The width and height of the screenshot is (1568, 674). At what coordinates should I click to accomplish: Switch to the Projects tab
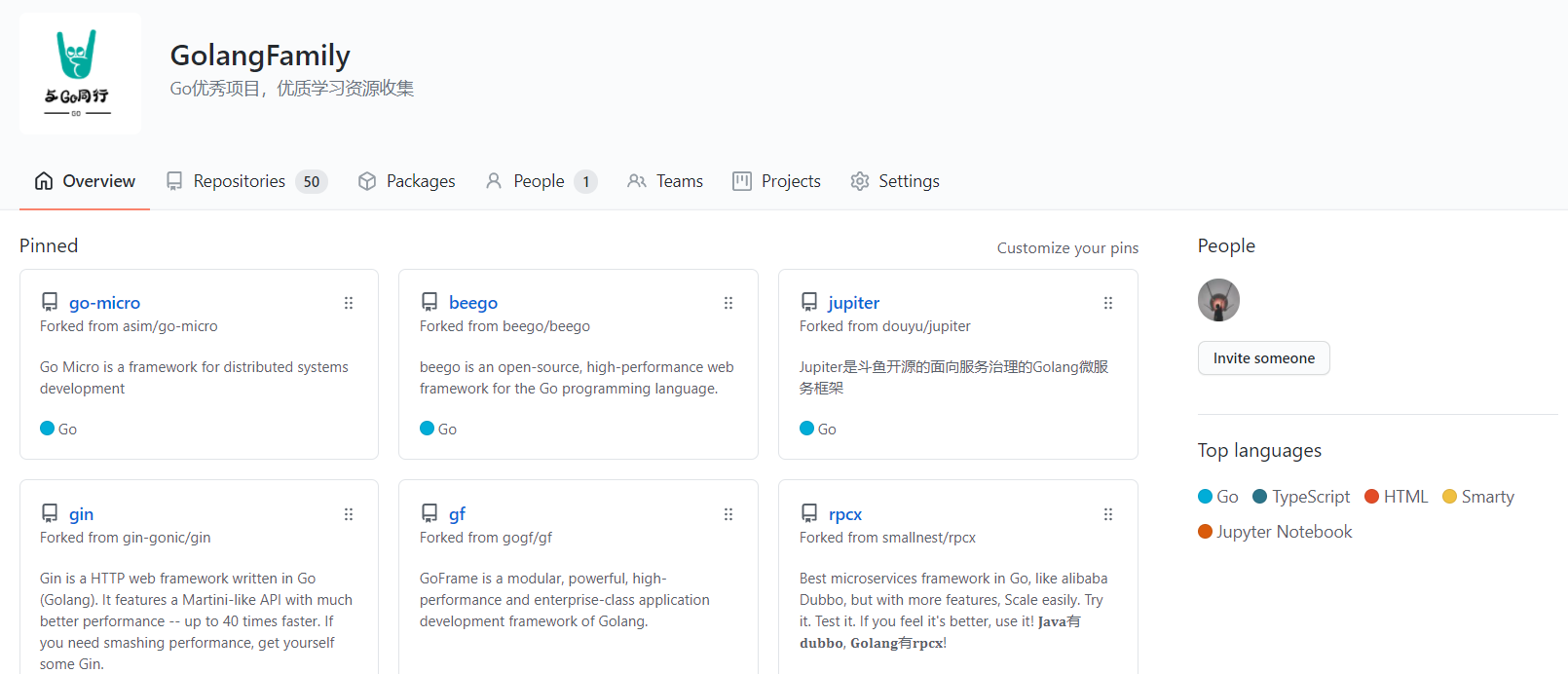click(776, 181)
